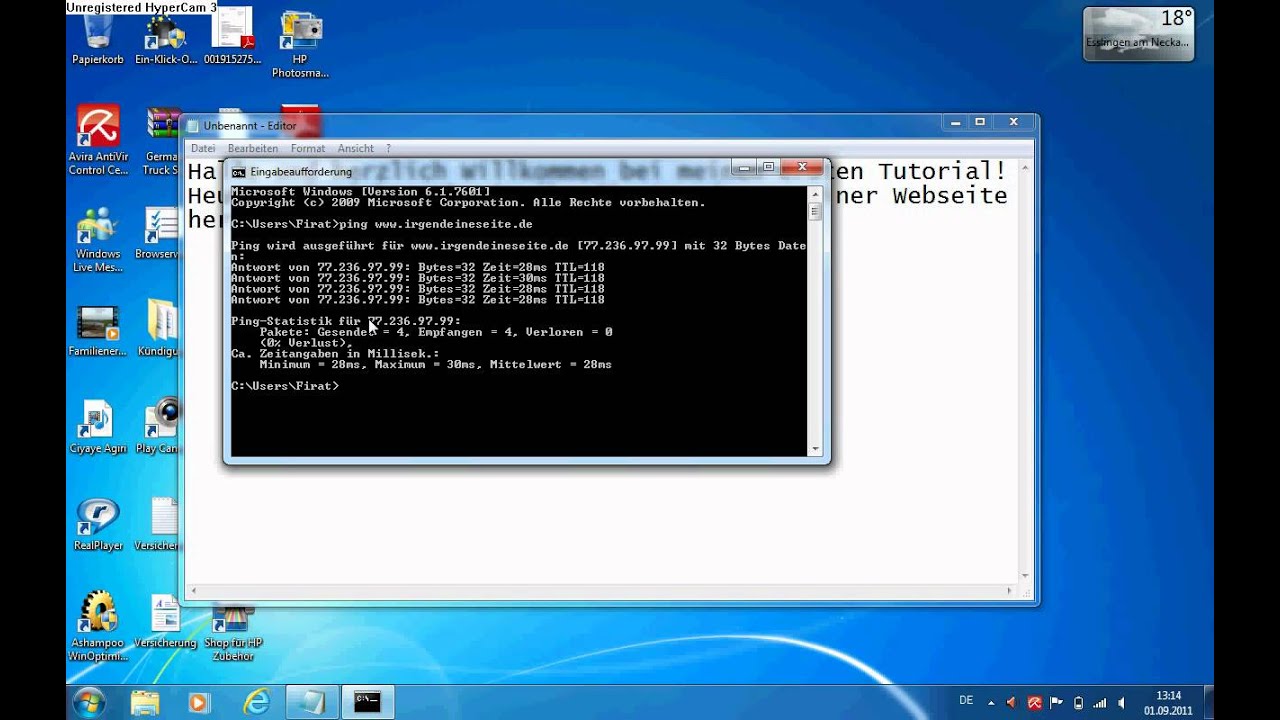
Task: Open the Ansicht menu in Editor
Action: pos(355,148)
